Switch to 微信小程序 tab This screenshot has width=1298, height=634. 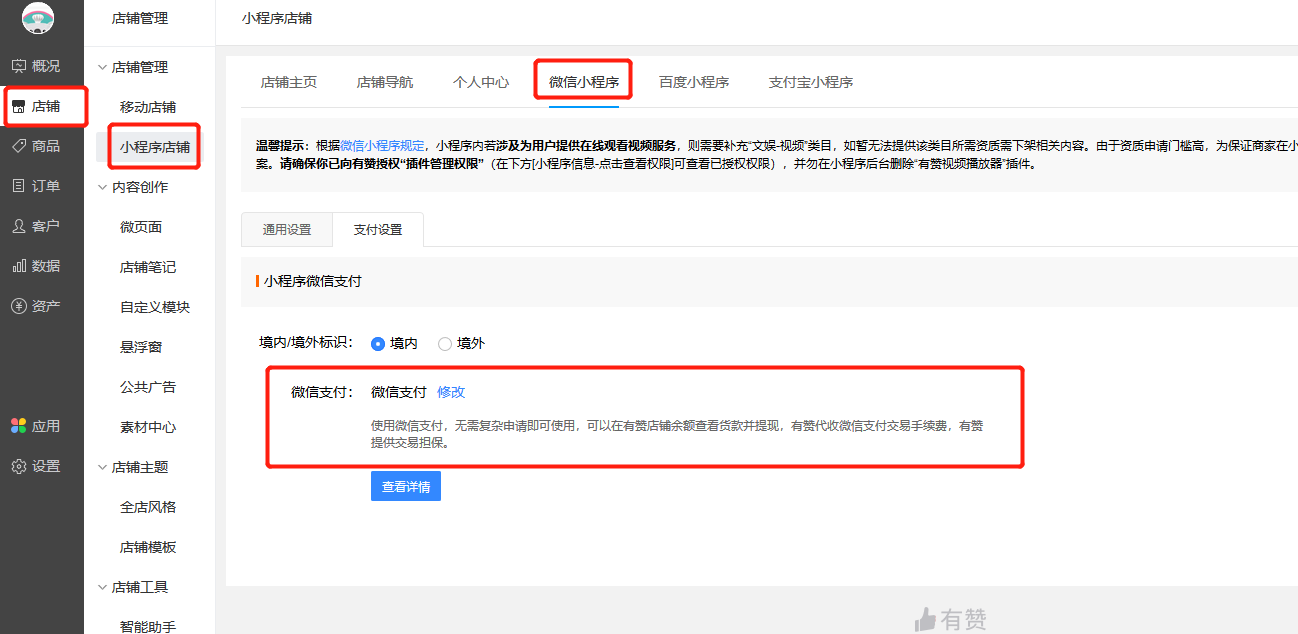584,82
